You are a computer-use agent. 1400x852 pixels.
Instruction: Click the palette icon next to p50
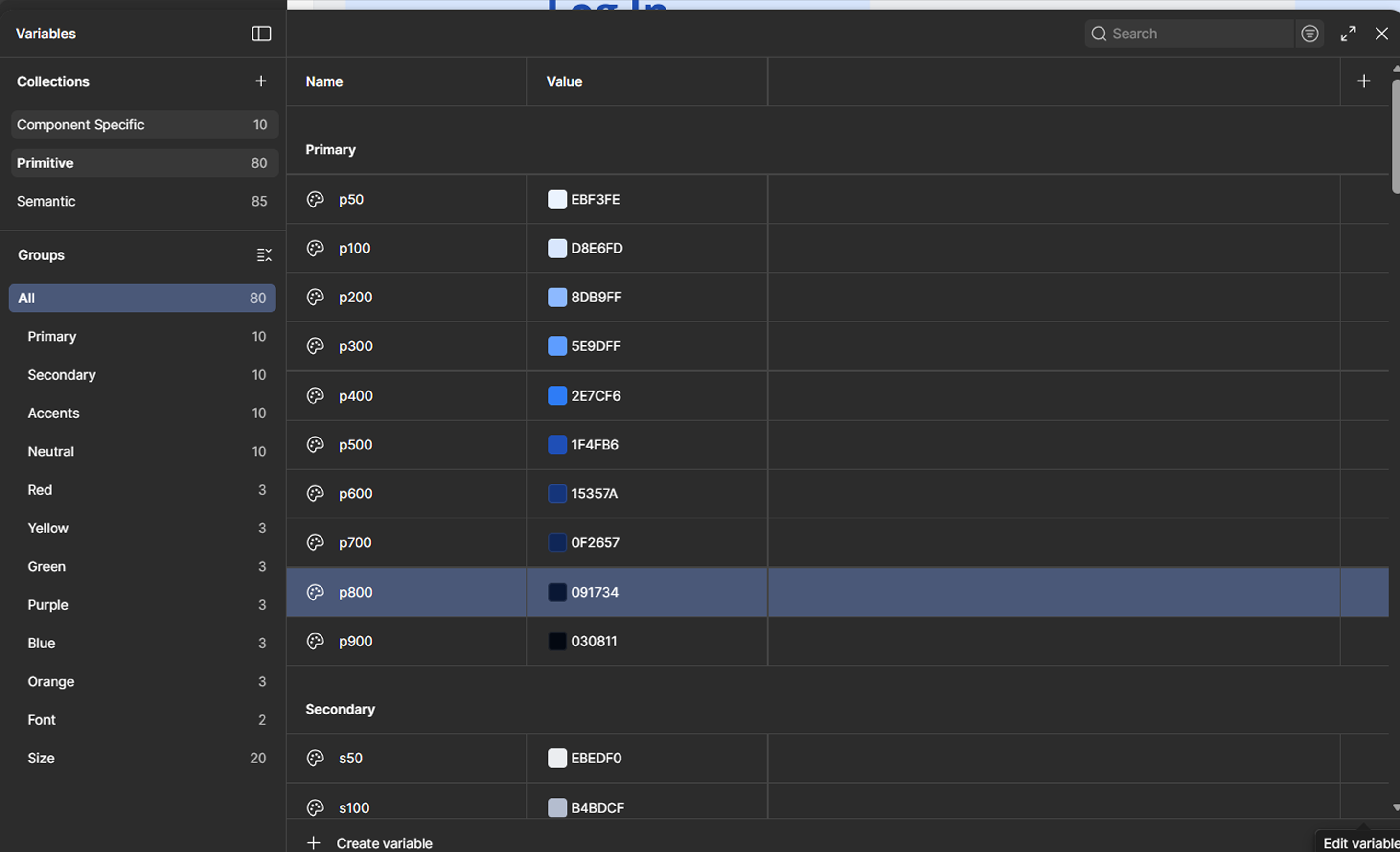pyautogui.click(x=315, y=199)
